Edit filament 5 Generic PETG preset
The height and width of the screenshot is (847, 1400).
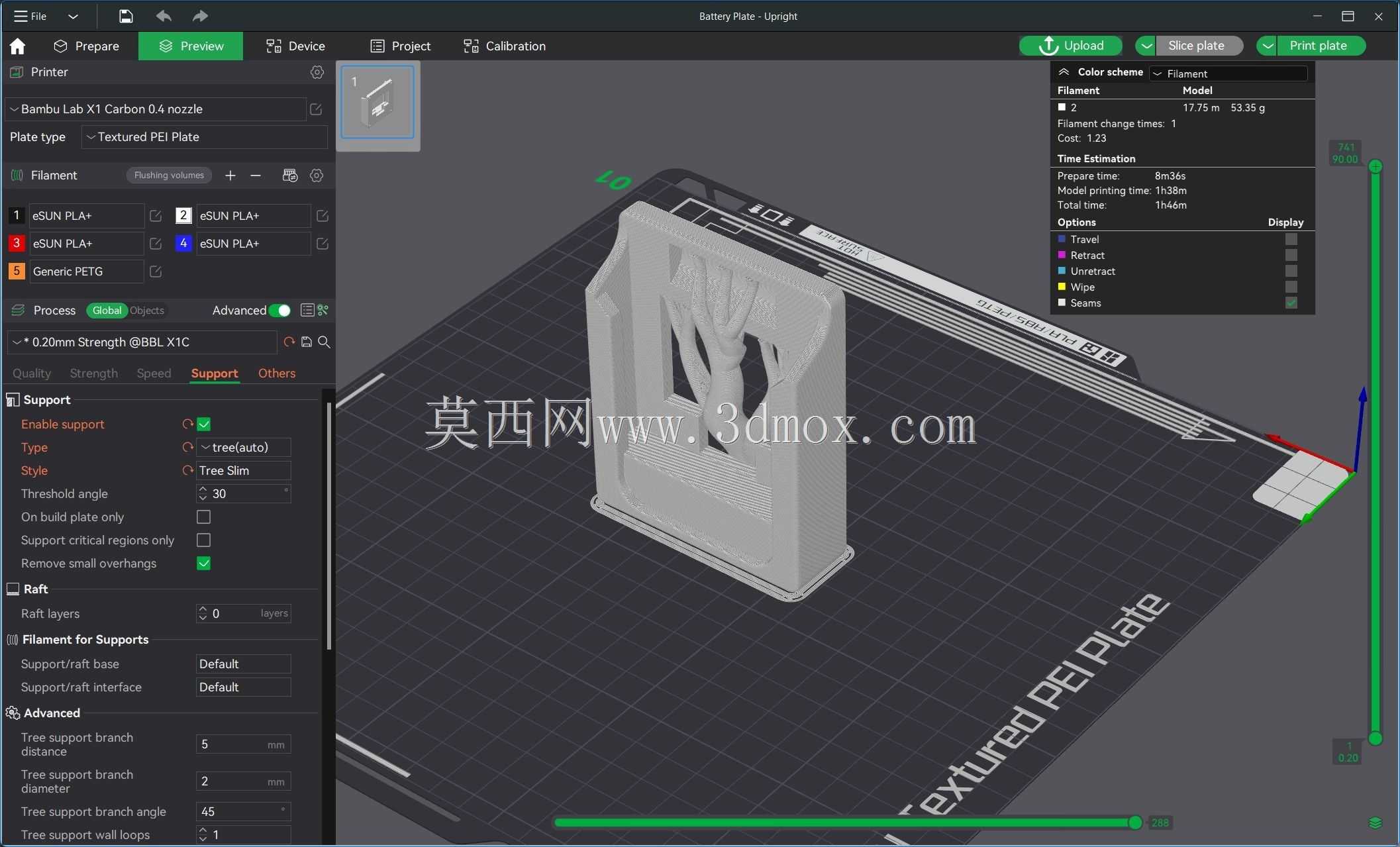(x=156, y=272)
